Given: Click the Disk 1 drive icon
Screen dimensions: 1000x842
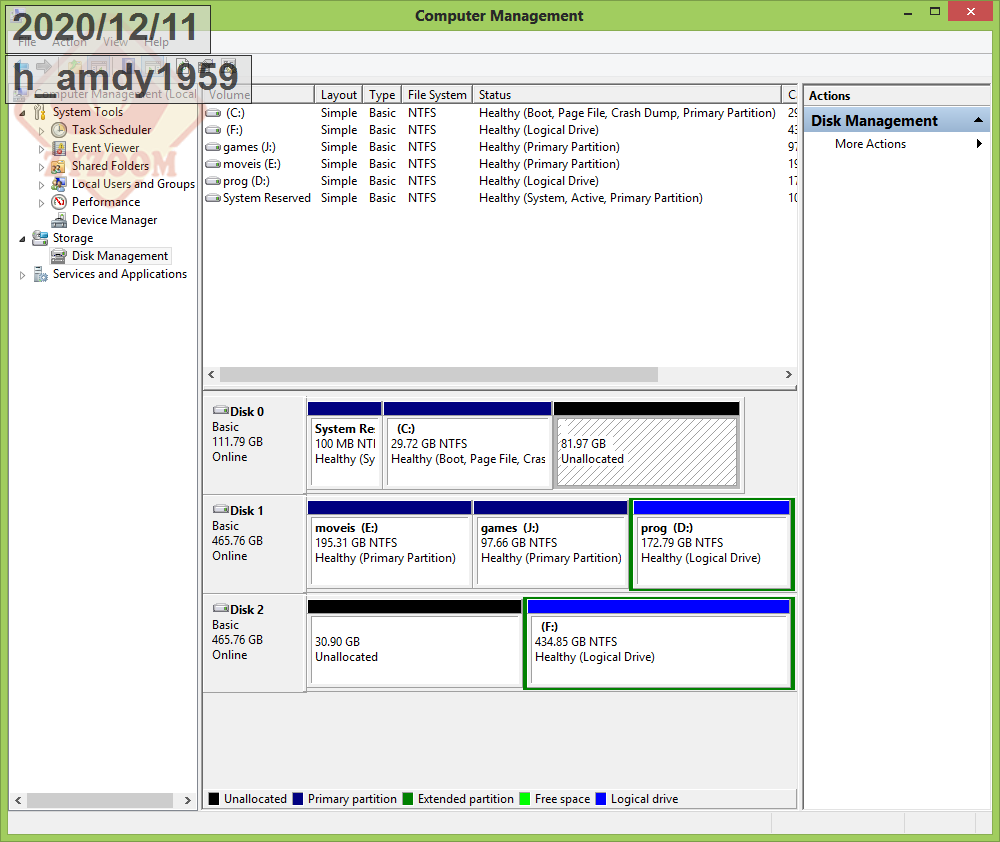Looking at the screenshot, I should point(221,509).
